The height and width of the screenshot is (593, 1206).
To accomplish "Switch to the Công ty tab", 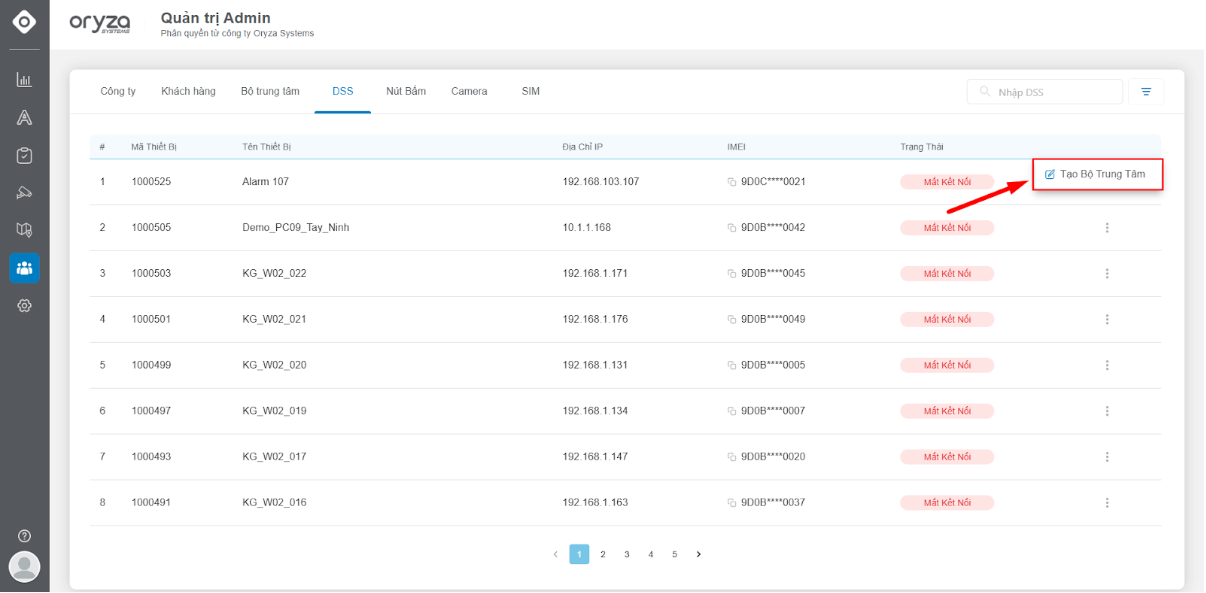I will pyautogui.click(x=118, y=91).
